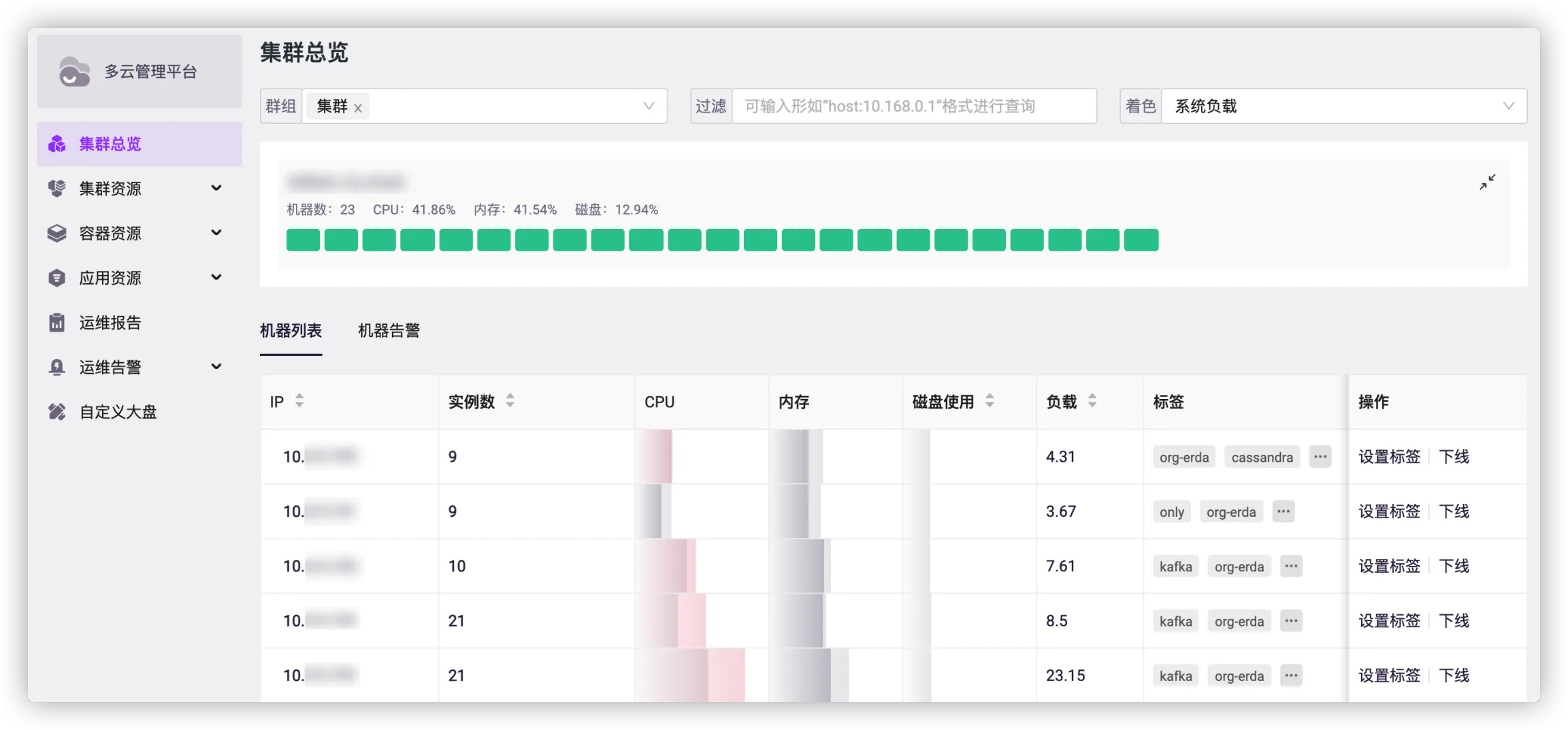Screen dimensions: 1568x730
Task: Expand the 运维告警 sidebar section
Action: click(216, 367)
